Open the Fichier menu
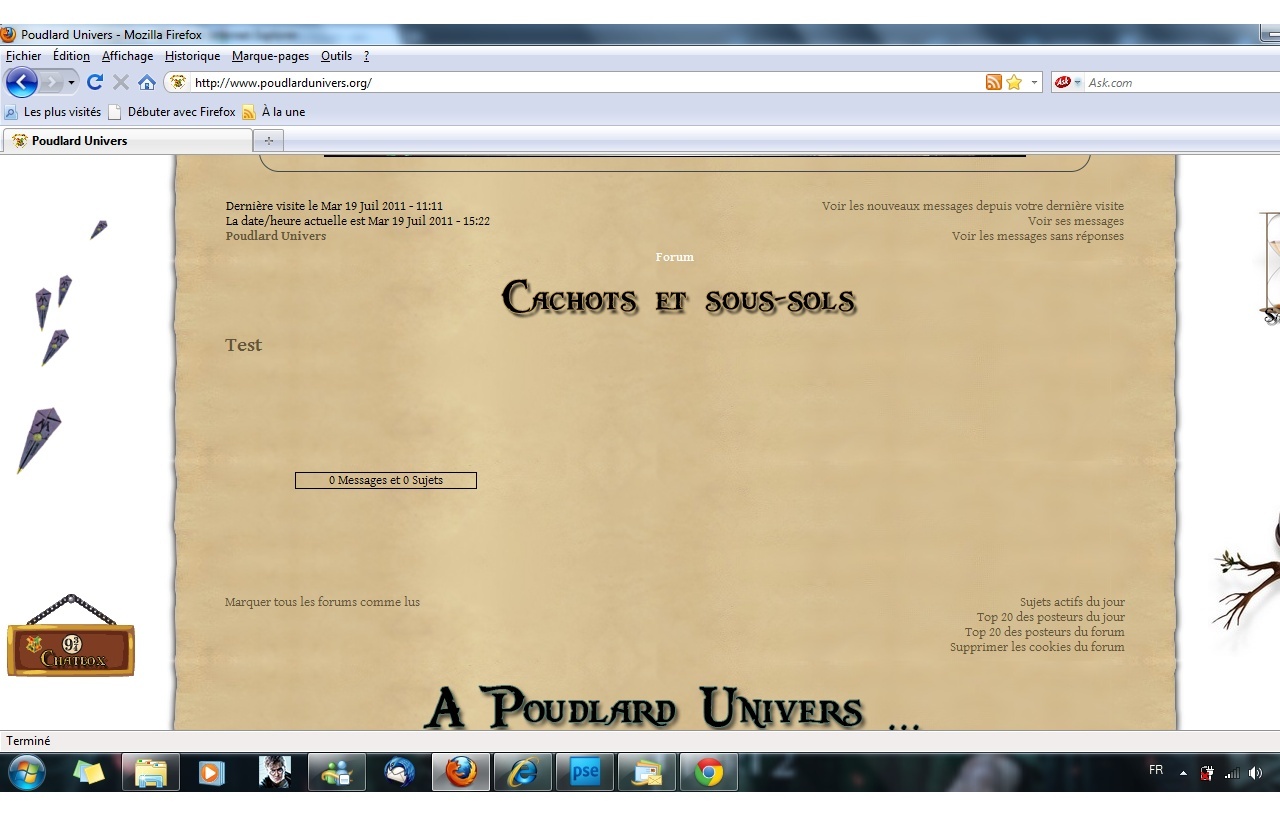Viewport: 1280px width, 827px height. point(23,56)
